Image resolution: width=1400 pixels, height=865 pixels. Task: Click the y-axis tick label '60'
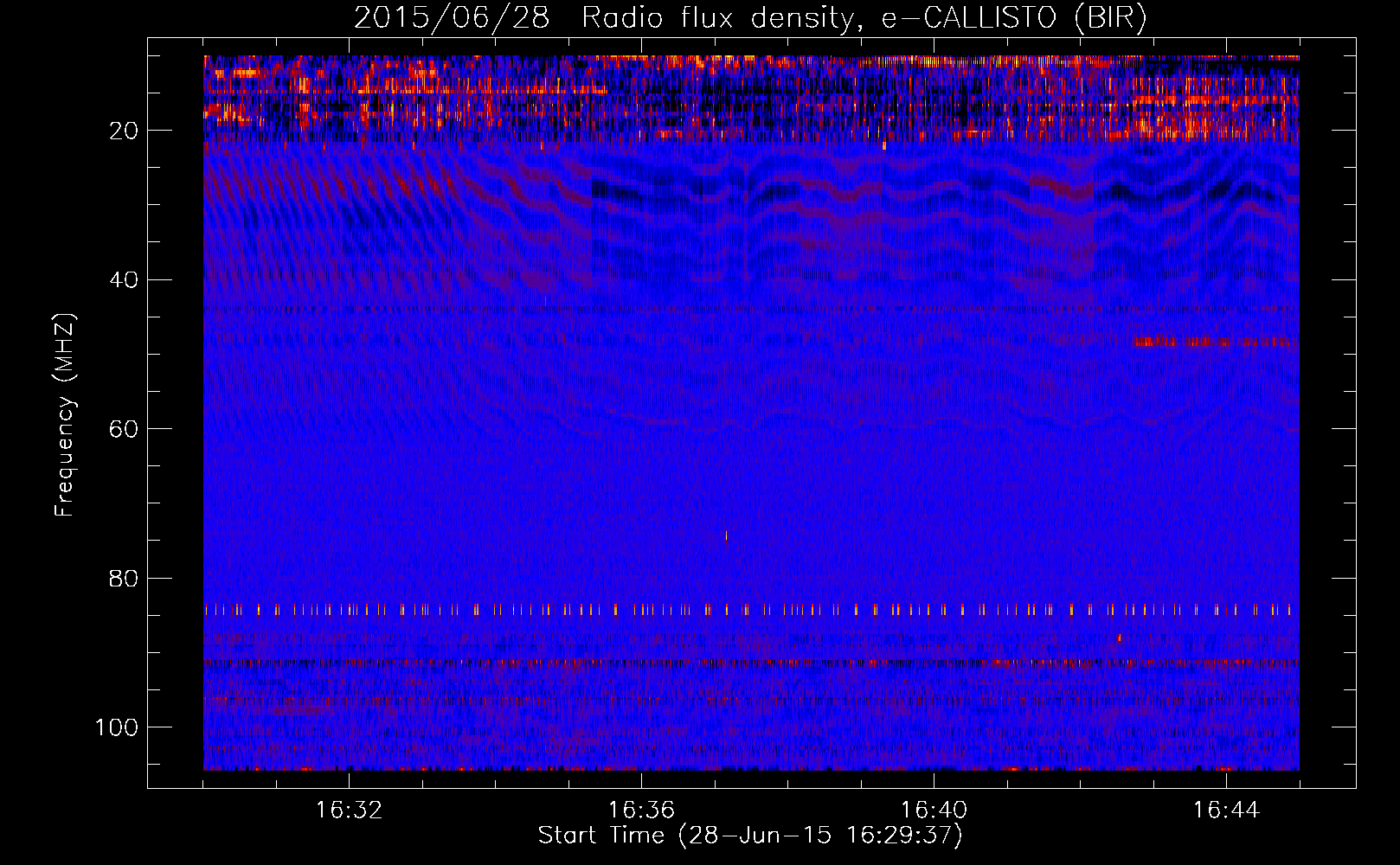[x=125, y=429]
